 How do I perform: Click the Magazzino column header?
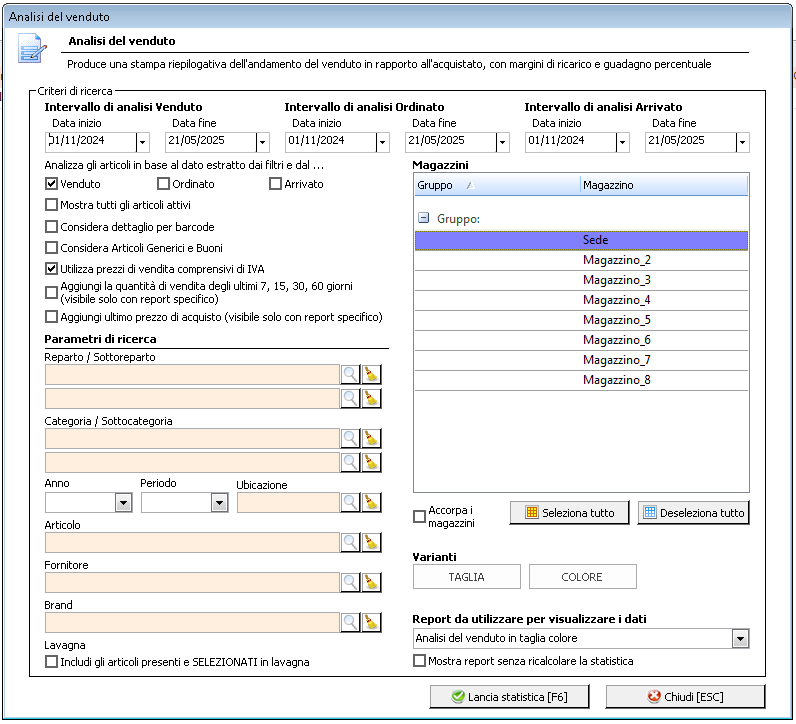(664, 185)
